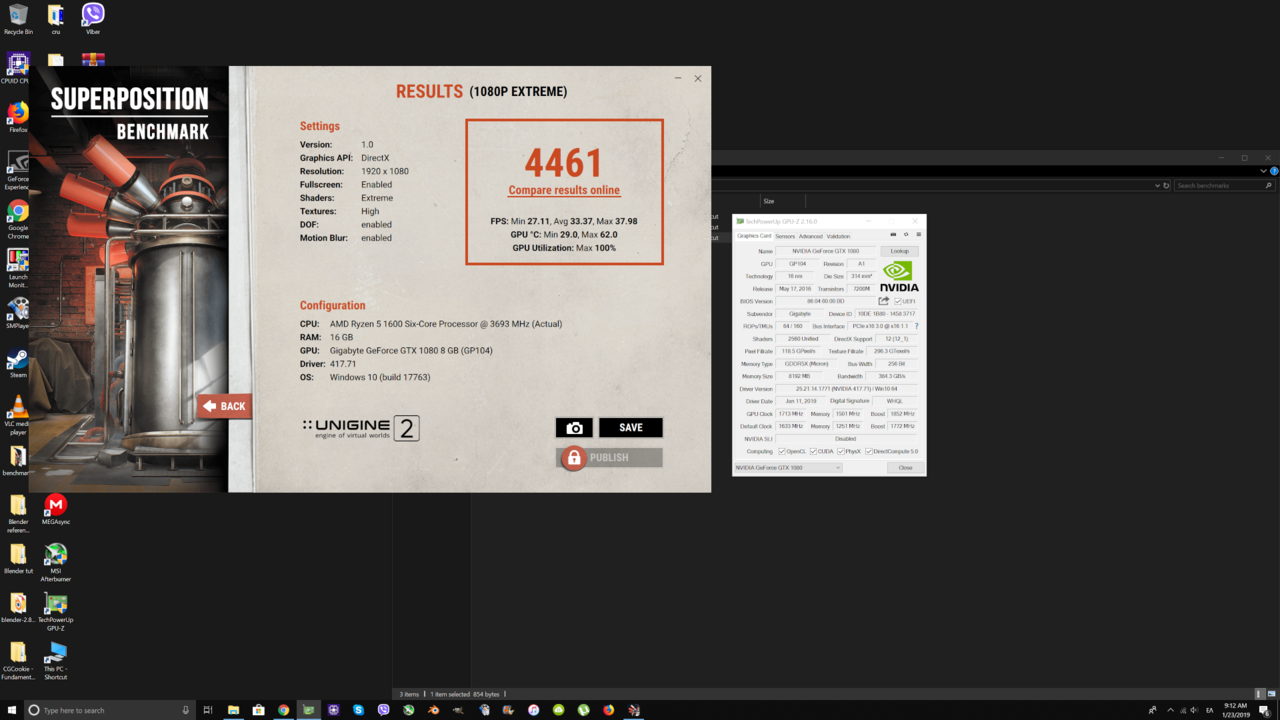This screenshot has height=720, width=1280.
Task: Toggle the PhysX checkbox in GPU-Z
Action: tap(841, 451)
